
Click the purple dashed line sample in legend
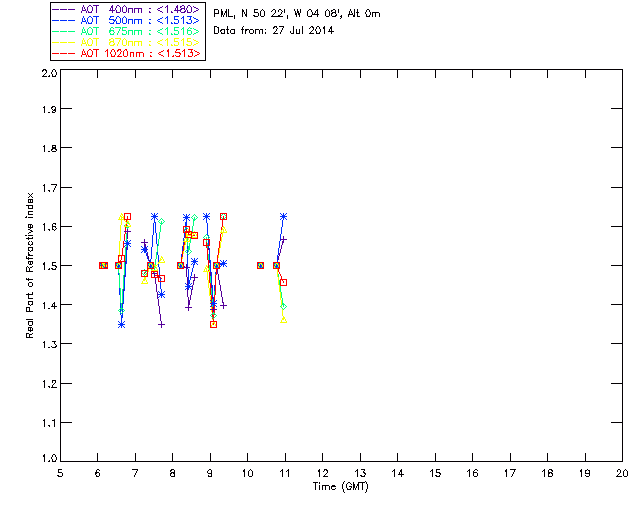pyautogui.click(x=64, y=9)
